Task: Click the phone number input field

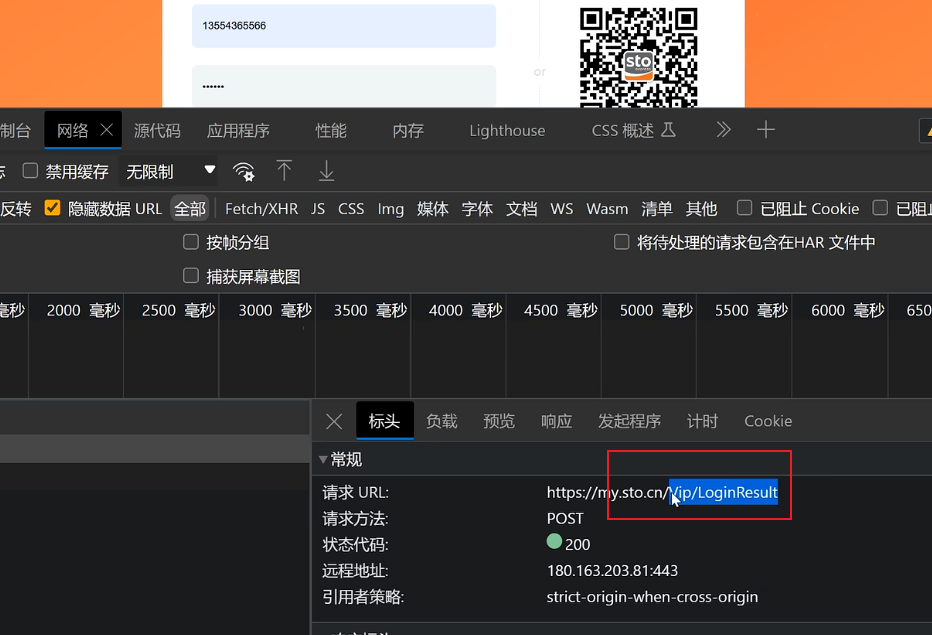Action: (x=343, y=26)
